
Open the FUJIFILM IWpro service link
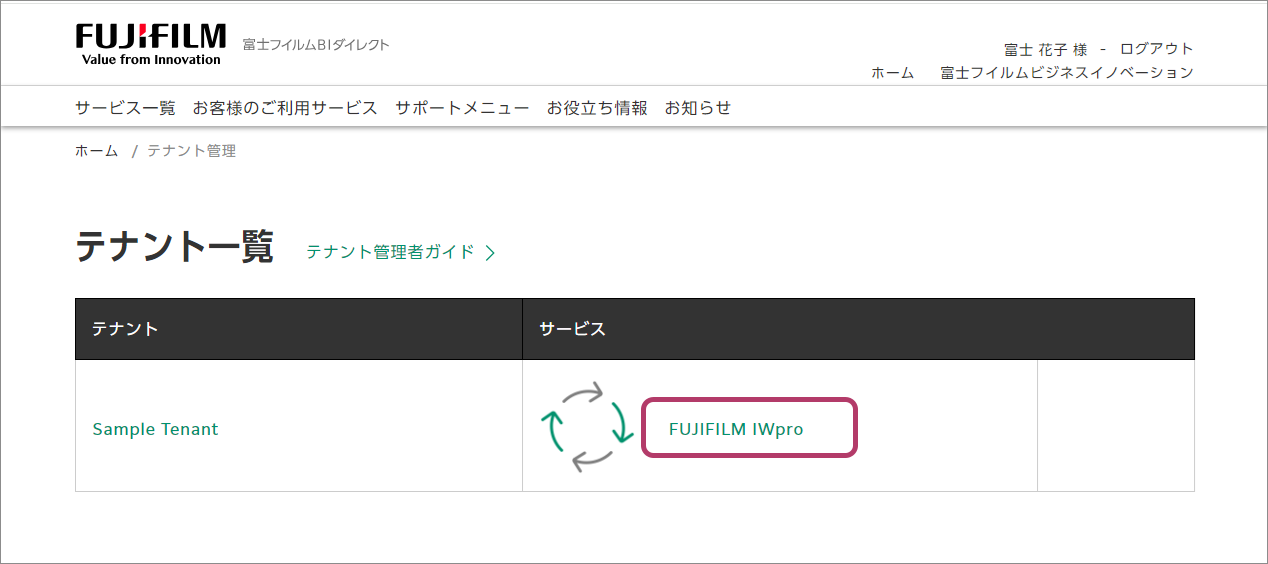[x=736, y=429]
